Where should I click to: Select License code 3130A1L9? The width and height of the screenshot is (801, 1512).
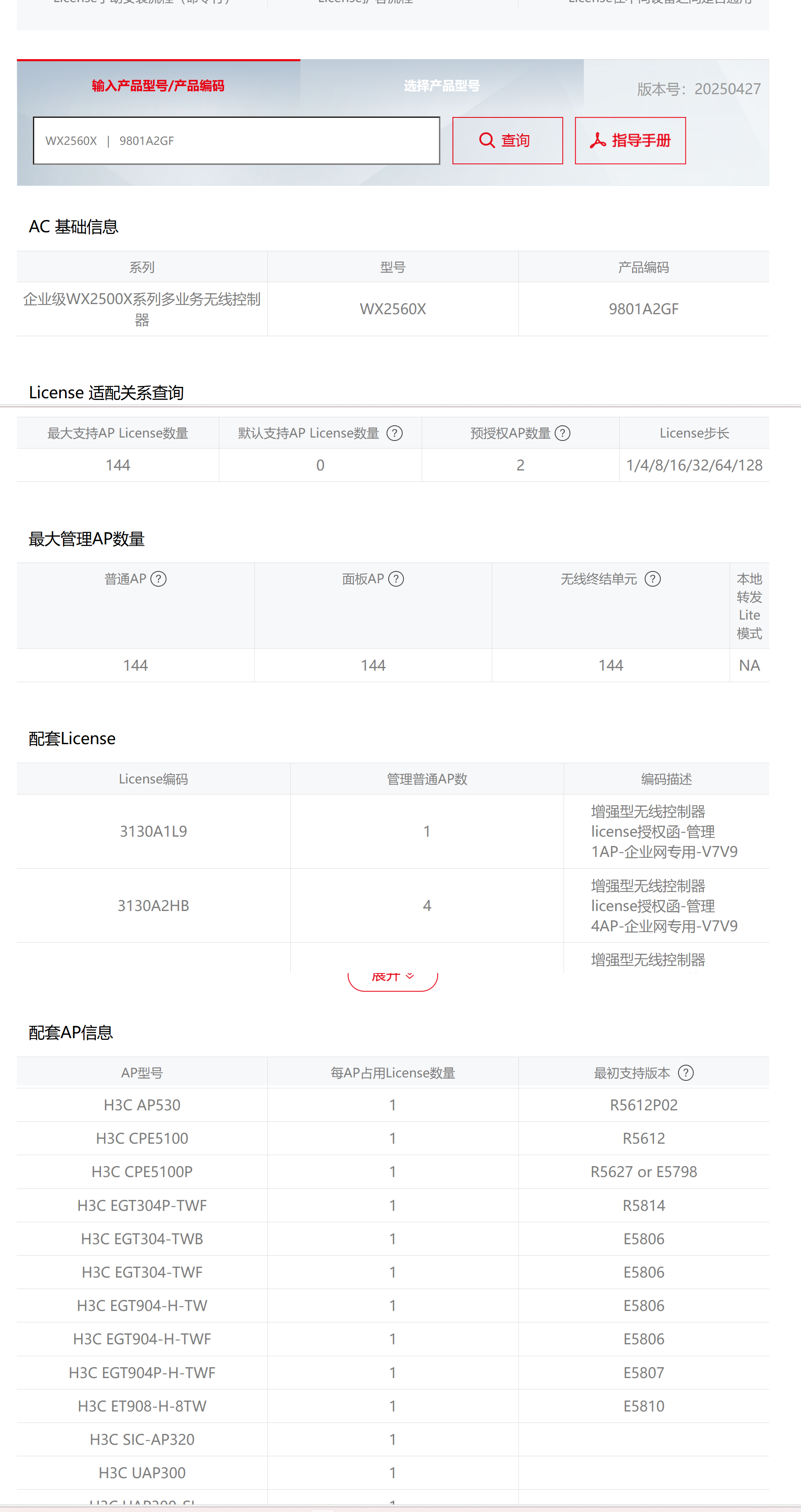click(x=153, y=832)
